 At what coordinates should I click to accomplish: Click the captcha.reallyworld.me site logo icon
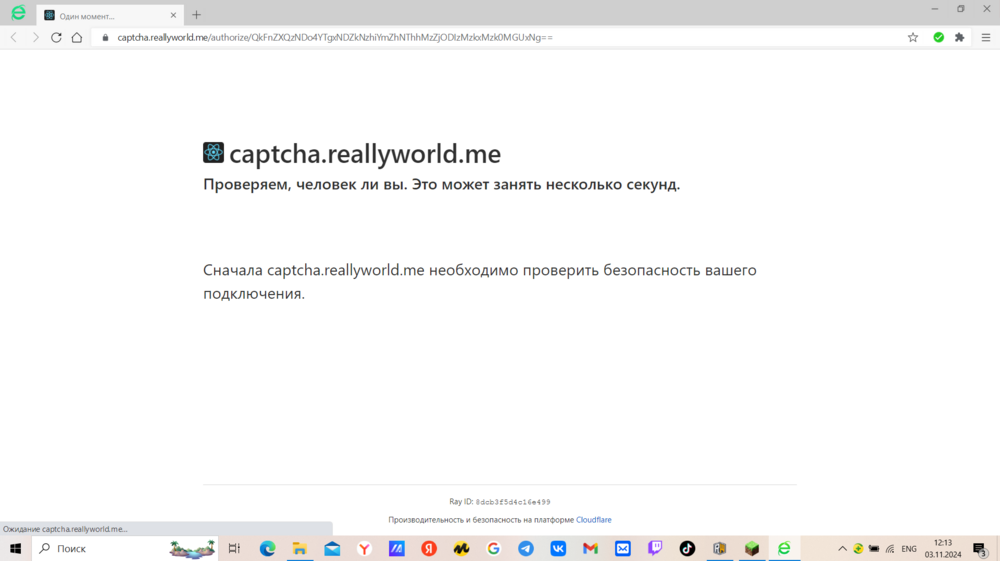pyautogui.click(x=213, y=152)
